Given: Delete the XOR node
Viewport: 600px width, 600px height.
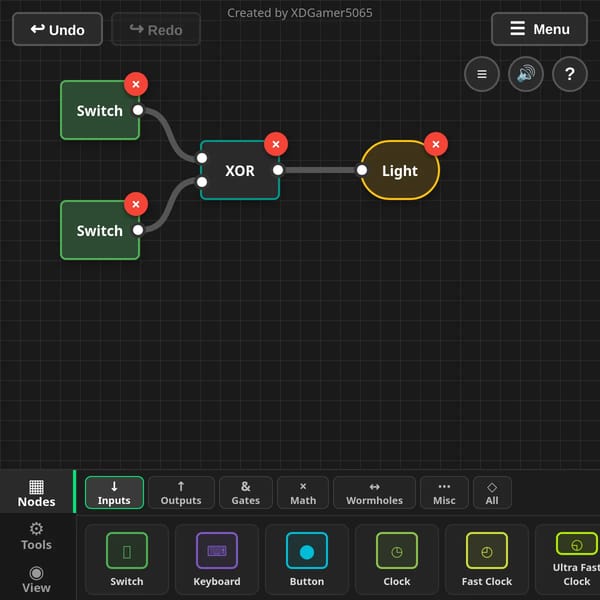Looking at the screenshot, I should [276, 144].
